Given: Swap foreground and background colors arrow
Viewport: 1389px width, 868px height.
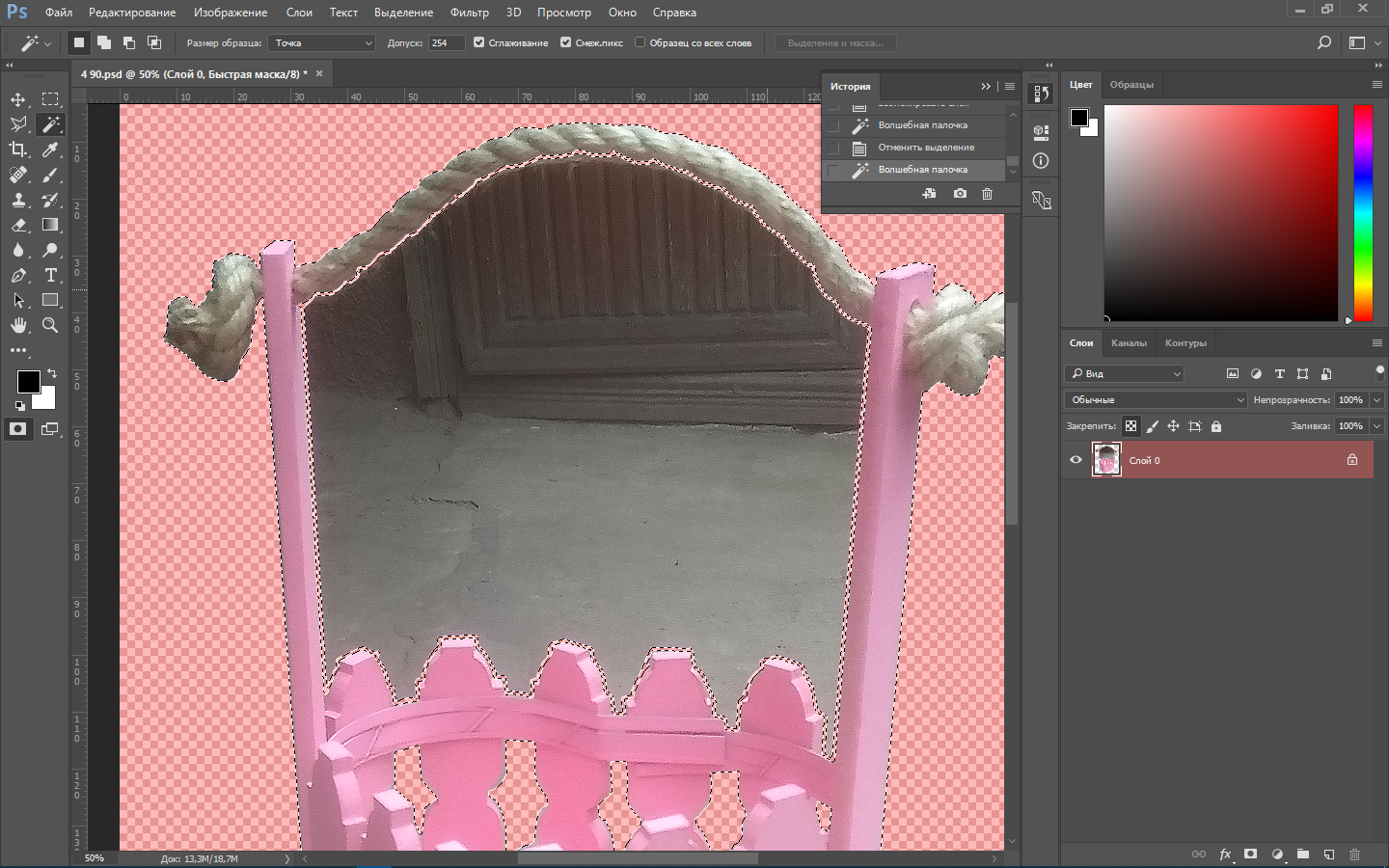Looking at the screenshot, I should (52, 373).
